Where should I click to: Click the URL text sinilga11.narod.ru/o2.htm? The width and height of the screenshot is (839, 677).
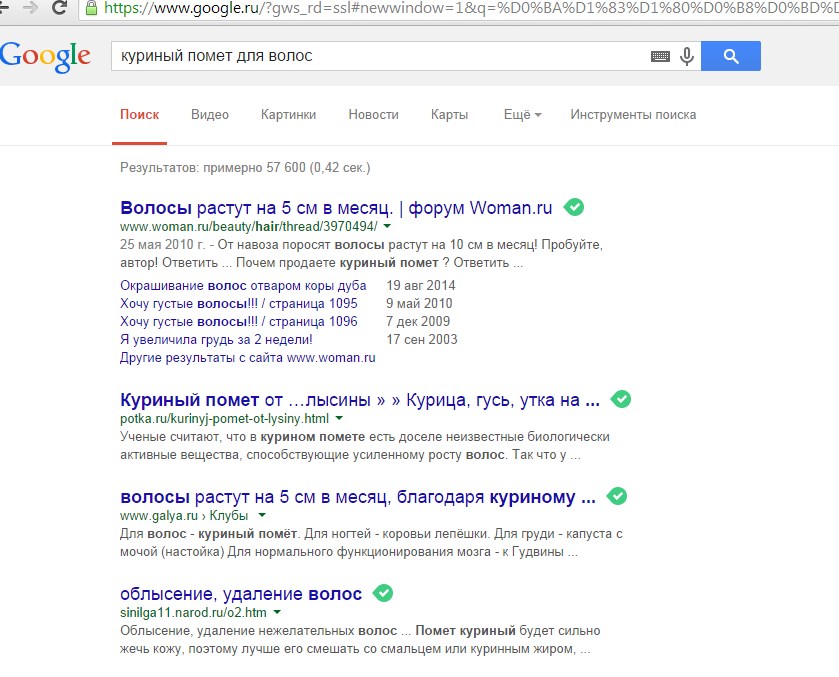(193, 612)
